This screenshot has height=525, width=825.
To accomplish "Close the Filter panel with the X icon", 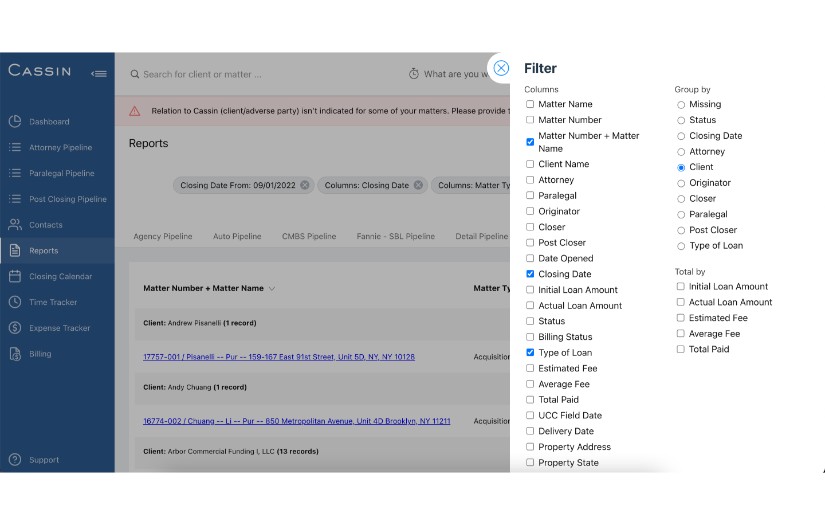I will [x=501, y=68].
